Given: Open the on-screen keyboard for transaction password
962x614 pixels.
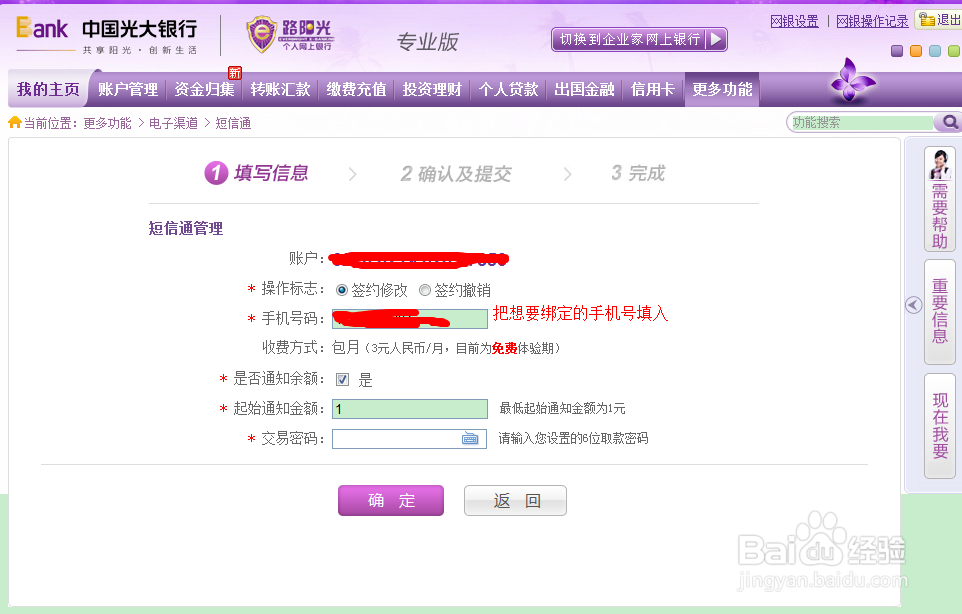Looking at the screenshot, I should point(470,438).
